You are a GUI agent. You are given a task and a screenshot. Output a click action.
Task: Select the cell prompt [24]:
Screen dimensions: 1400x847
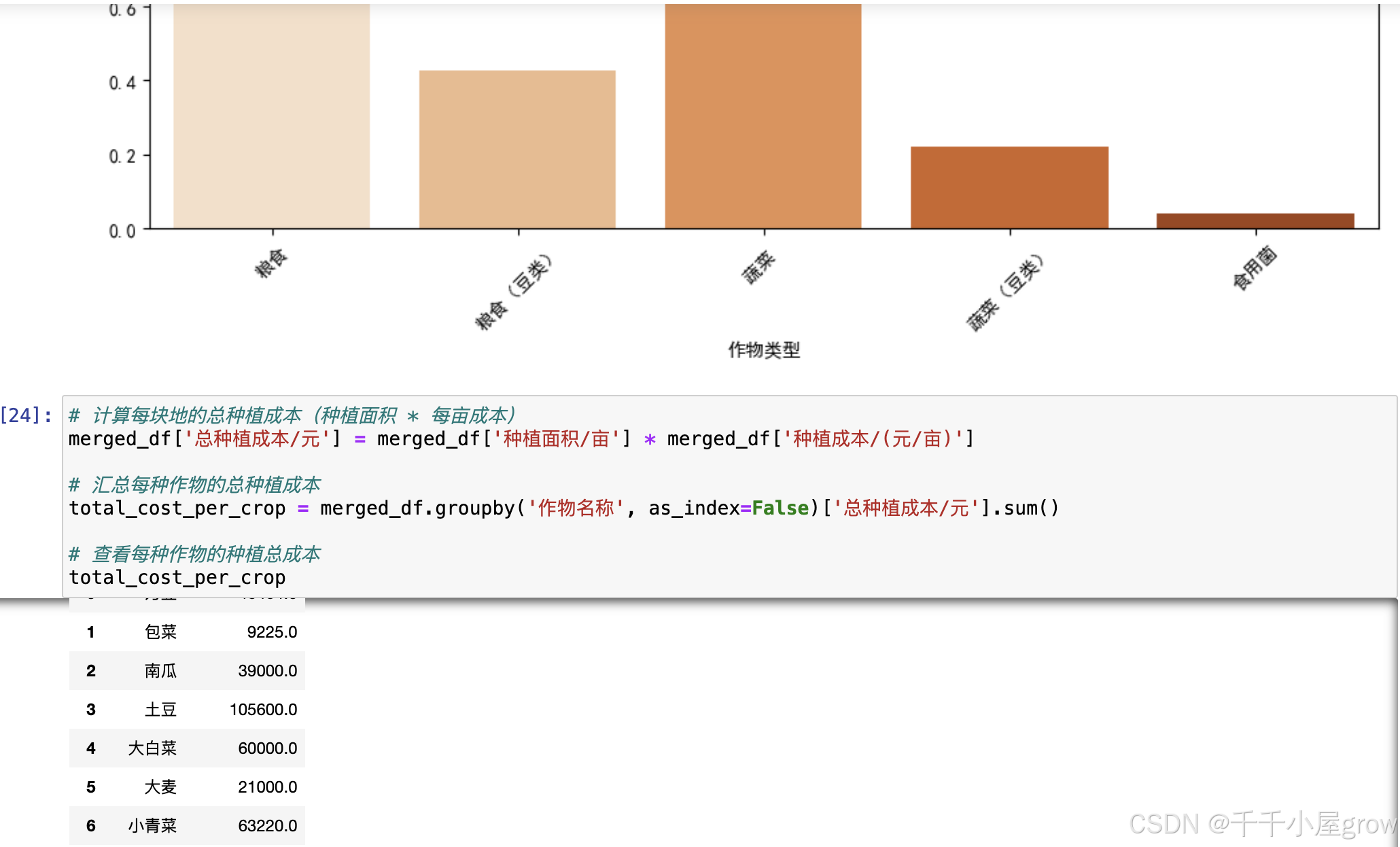tap(27, 415)
